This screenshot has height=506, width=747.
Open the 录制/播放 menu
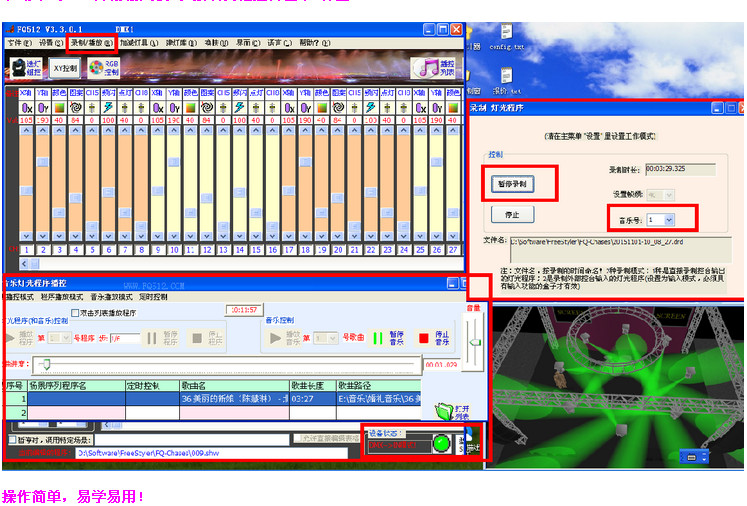91,43
